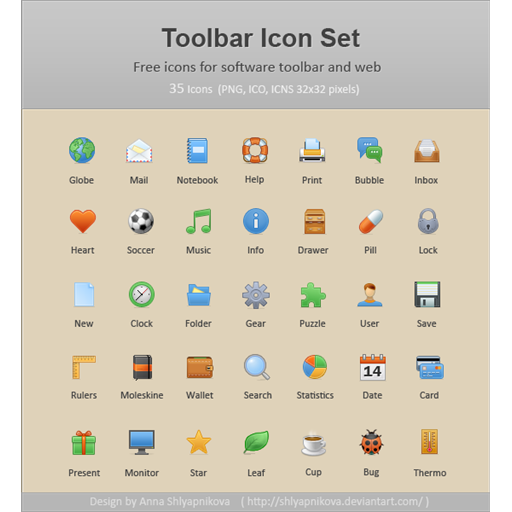Image resolution: width=512 pixels, height=512 pixels.
Task: Click the Print printer icon
Action: point(312,150)
